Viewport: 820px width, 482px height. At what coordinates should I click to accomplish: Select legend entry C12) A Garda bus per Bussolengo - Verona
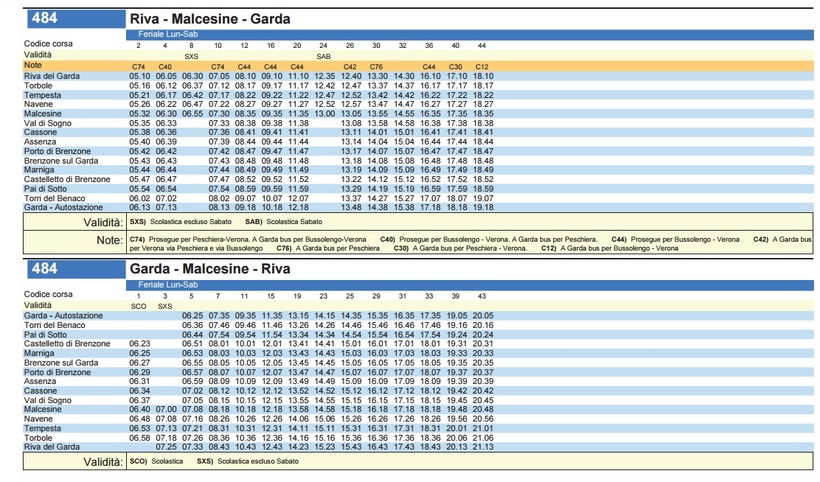pos(609,248)
